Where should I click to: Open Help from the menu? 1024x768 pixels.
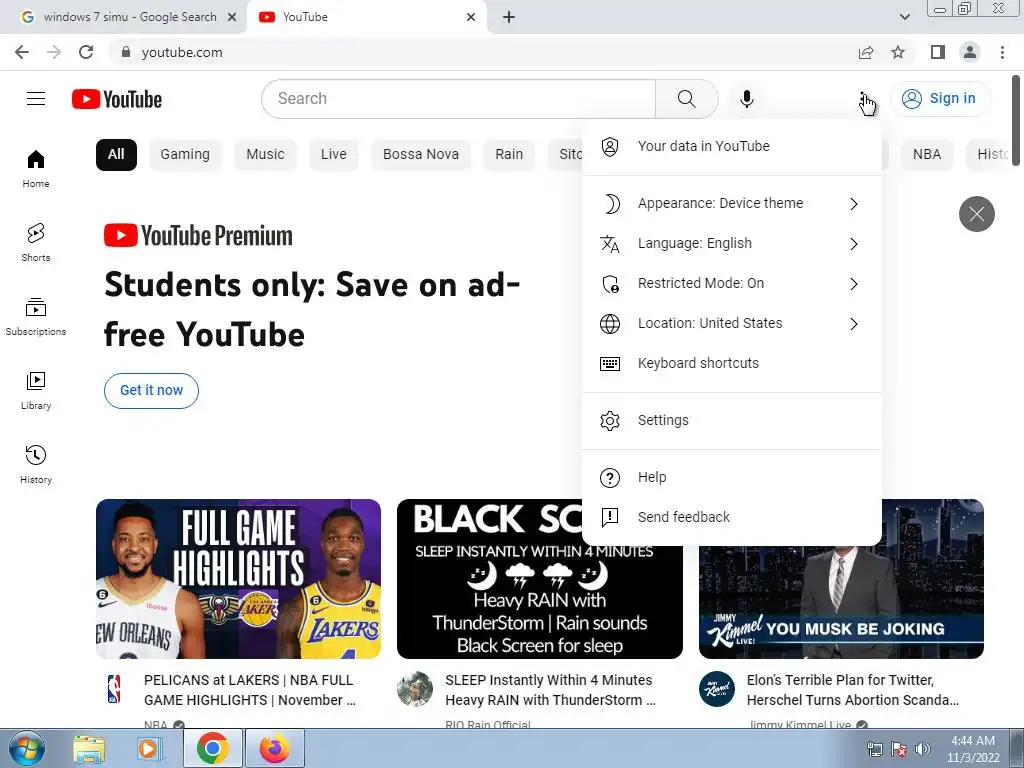click(731, 477)
